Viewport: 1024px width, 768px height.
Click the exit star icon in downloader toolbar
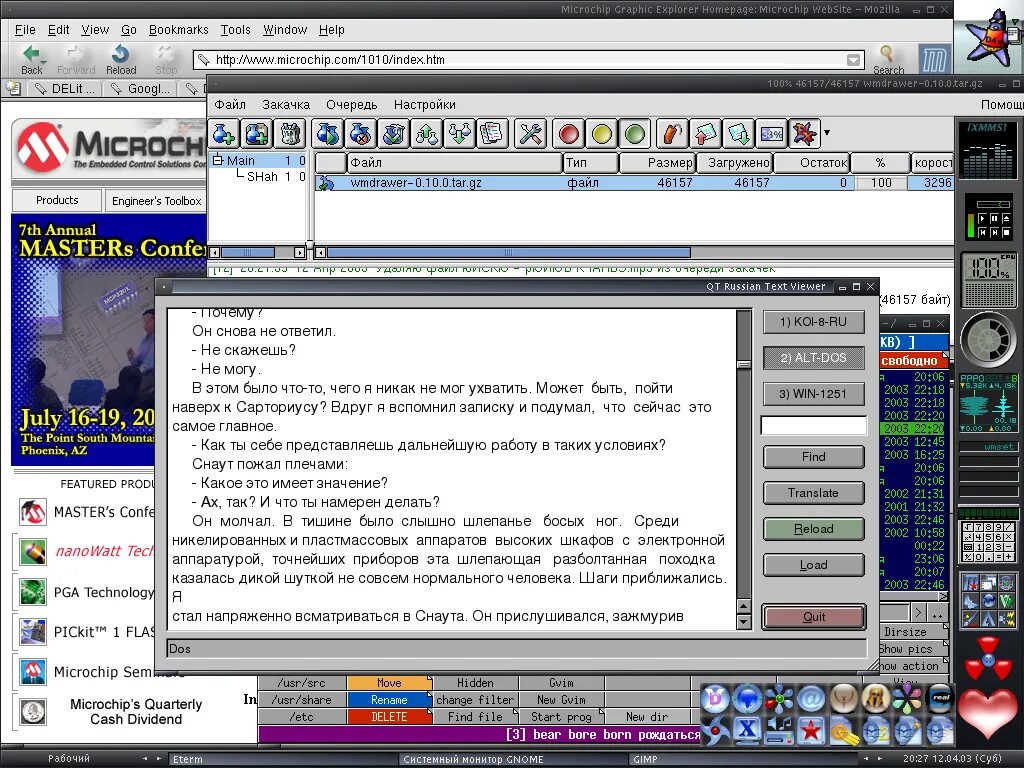pyautogui.click(x=805, y=135)
